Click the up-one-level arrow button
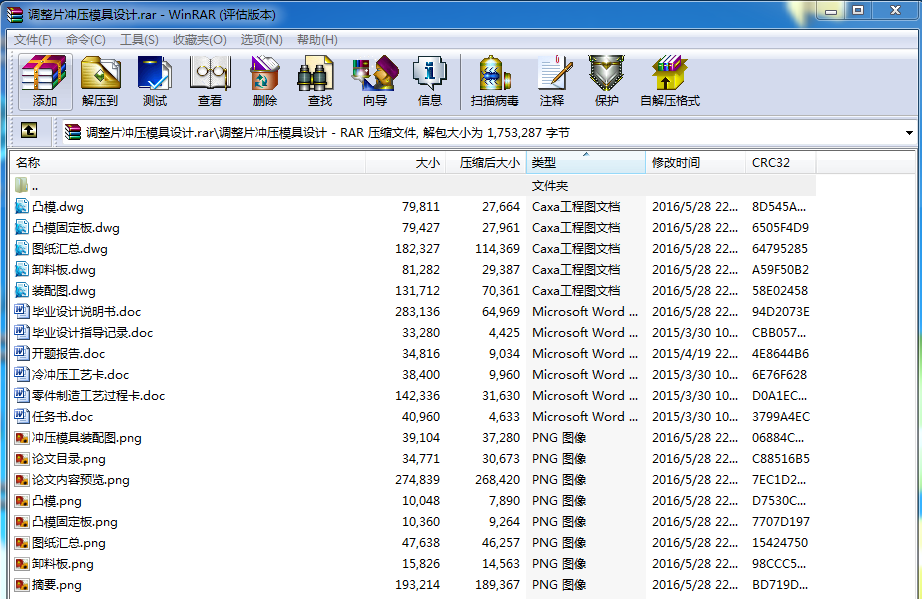Viewport: 922px width, 599px height. pos(29,130)
